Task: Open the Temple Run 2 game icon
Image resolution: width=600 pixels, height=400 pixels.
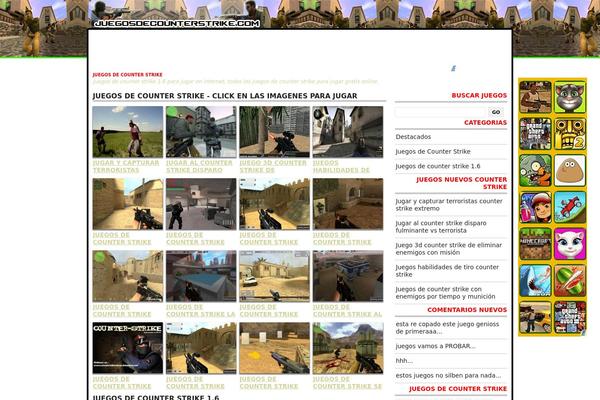Action: click(x=570, y=134)
